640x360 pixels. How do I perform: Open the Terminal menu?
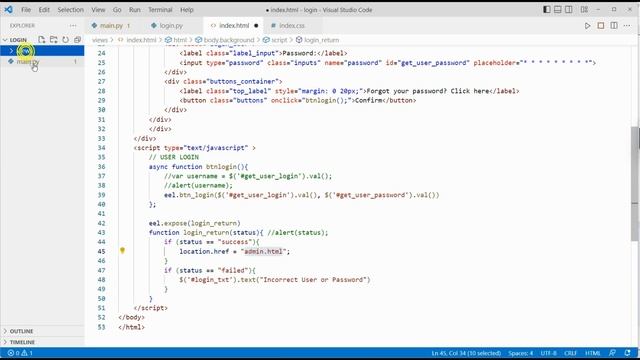click(x=160, y=9)
